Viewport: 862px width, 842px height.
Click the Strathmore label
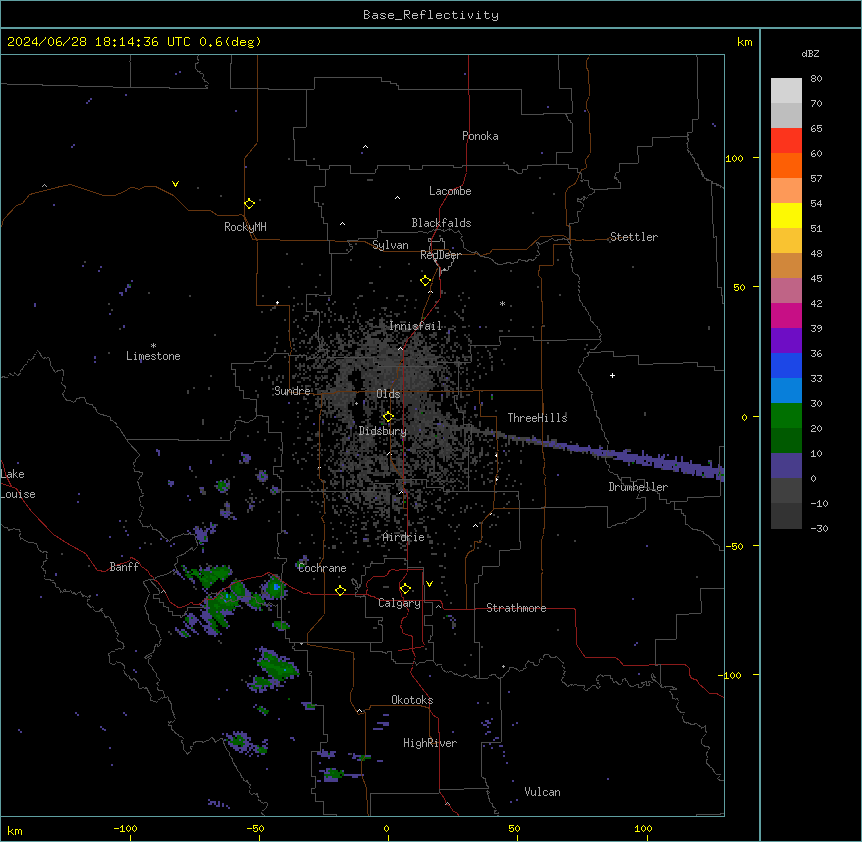(516, 608)
